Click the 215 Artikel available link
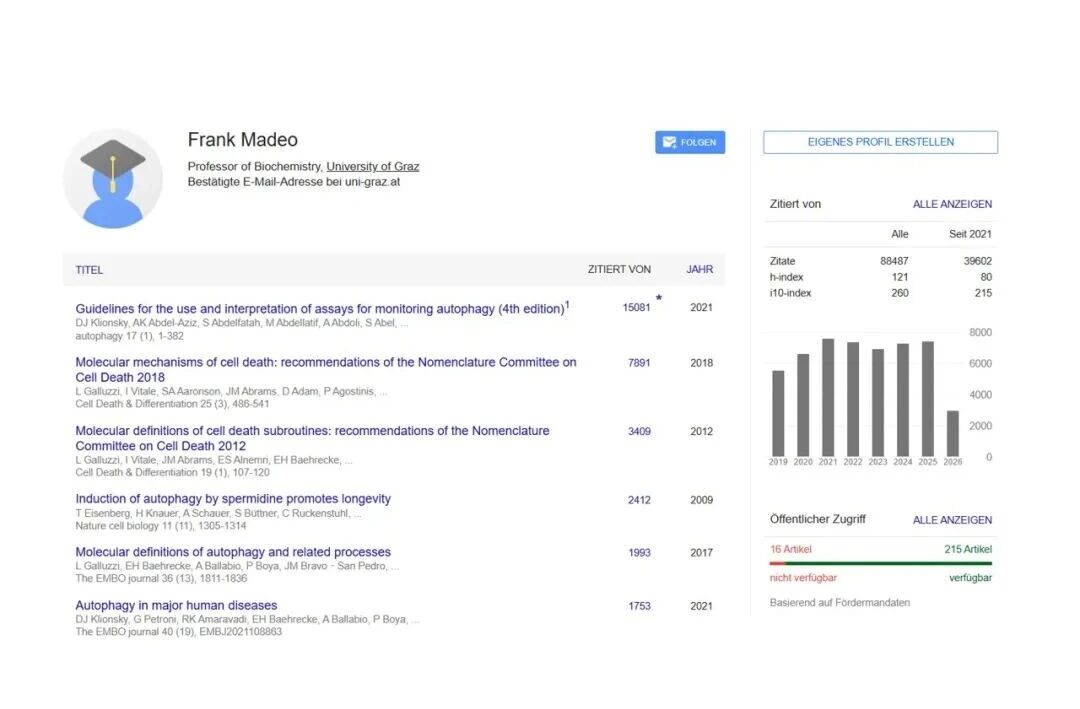Screen dimensions: 1080x709 click(968, 549)
